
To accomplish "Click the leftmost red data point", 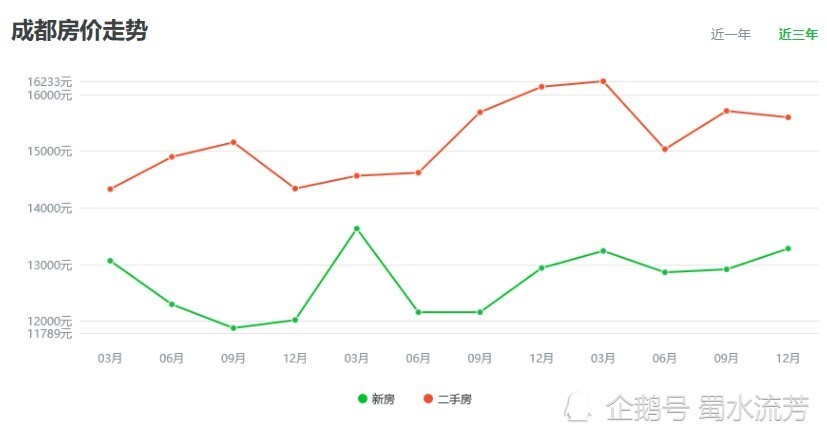I will point(110,189).
